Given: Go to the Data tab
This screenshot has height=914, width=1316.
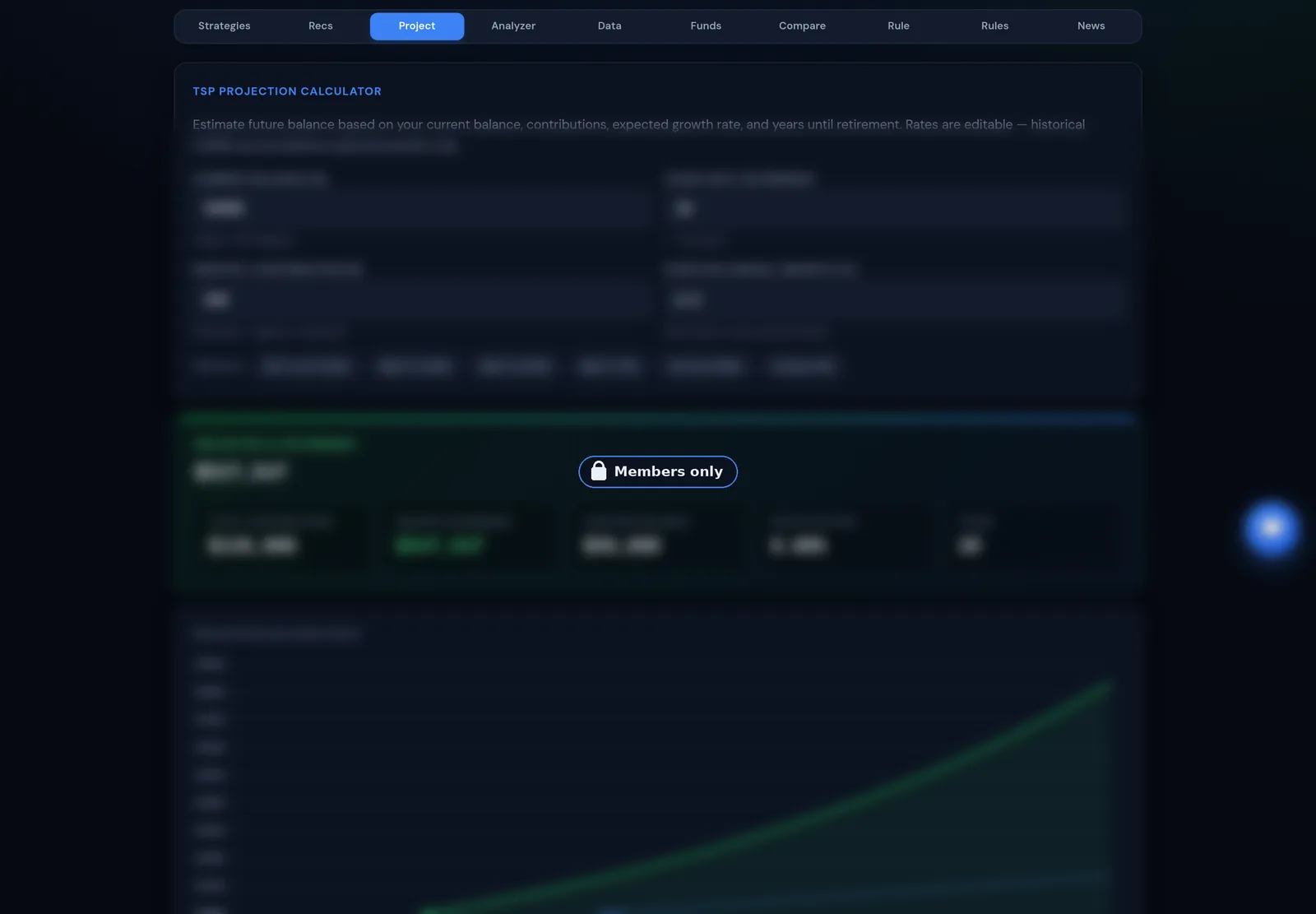Looking at the screenshot, I should pyautogui.click(x=609, y=26).
